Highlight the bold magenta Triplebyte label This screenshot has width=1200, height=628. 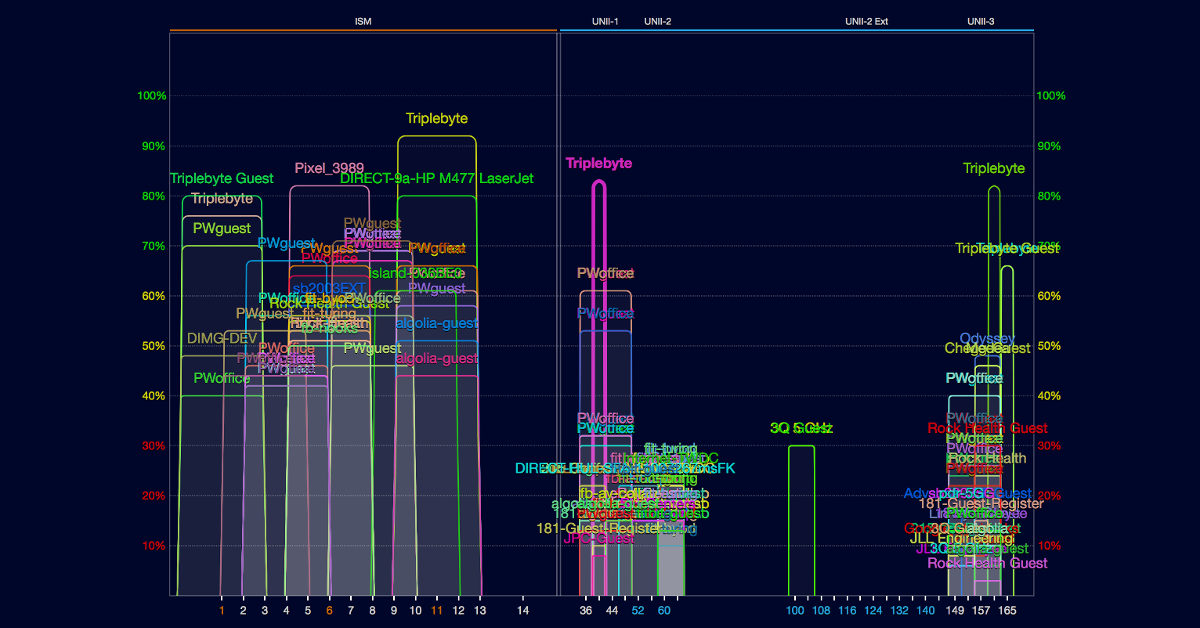(599, 163)
